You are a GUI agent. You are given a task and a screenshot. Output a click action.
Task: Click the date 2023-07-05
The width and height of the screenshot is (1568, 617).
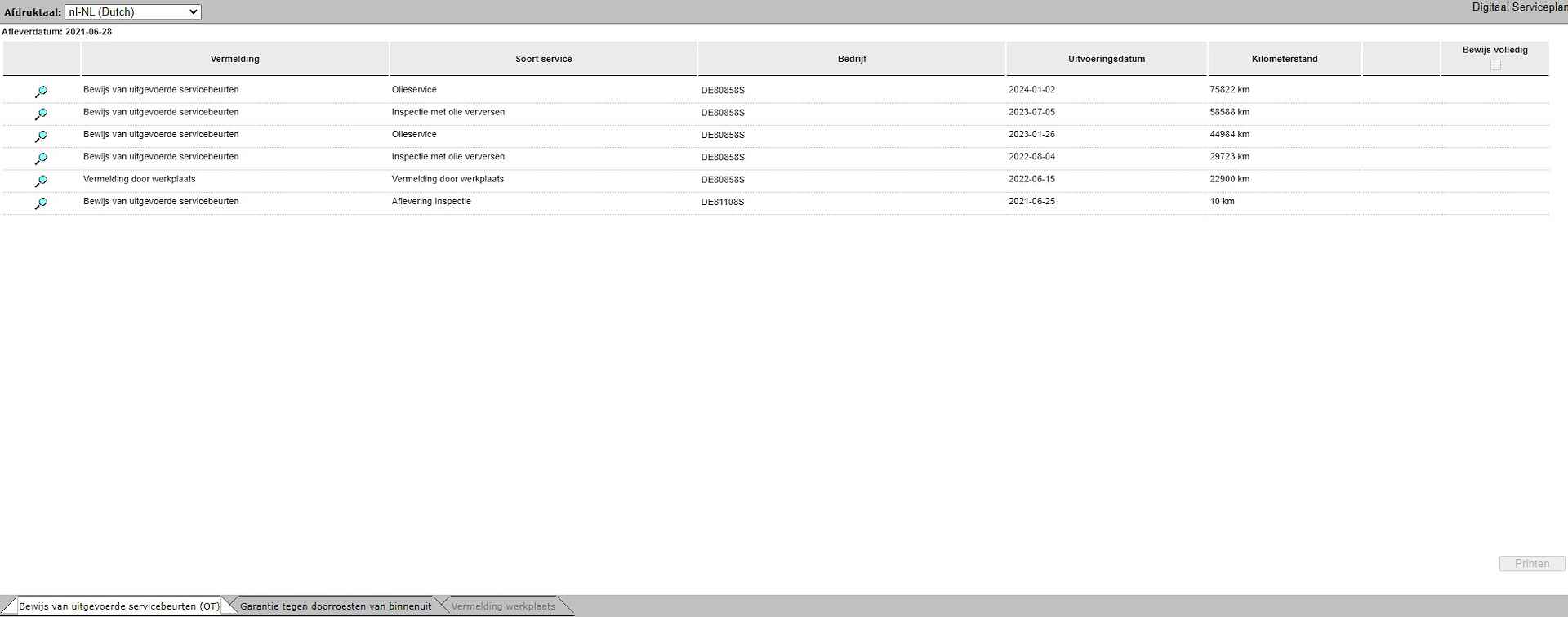tap(1031, 112)
